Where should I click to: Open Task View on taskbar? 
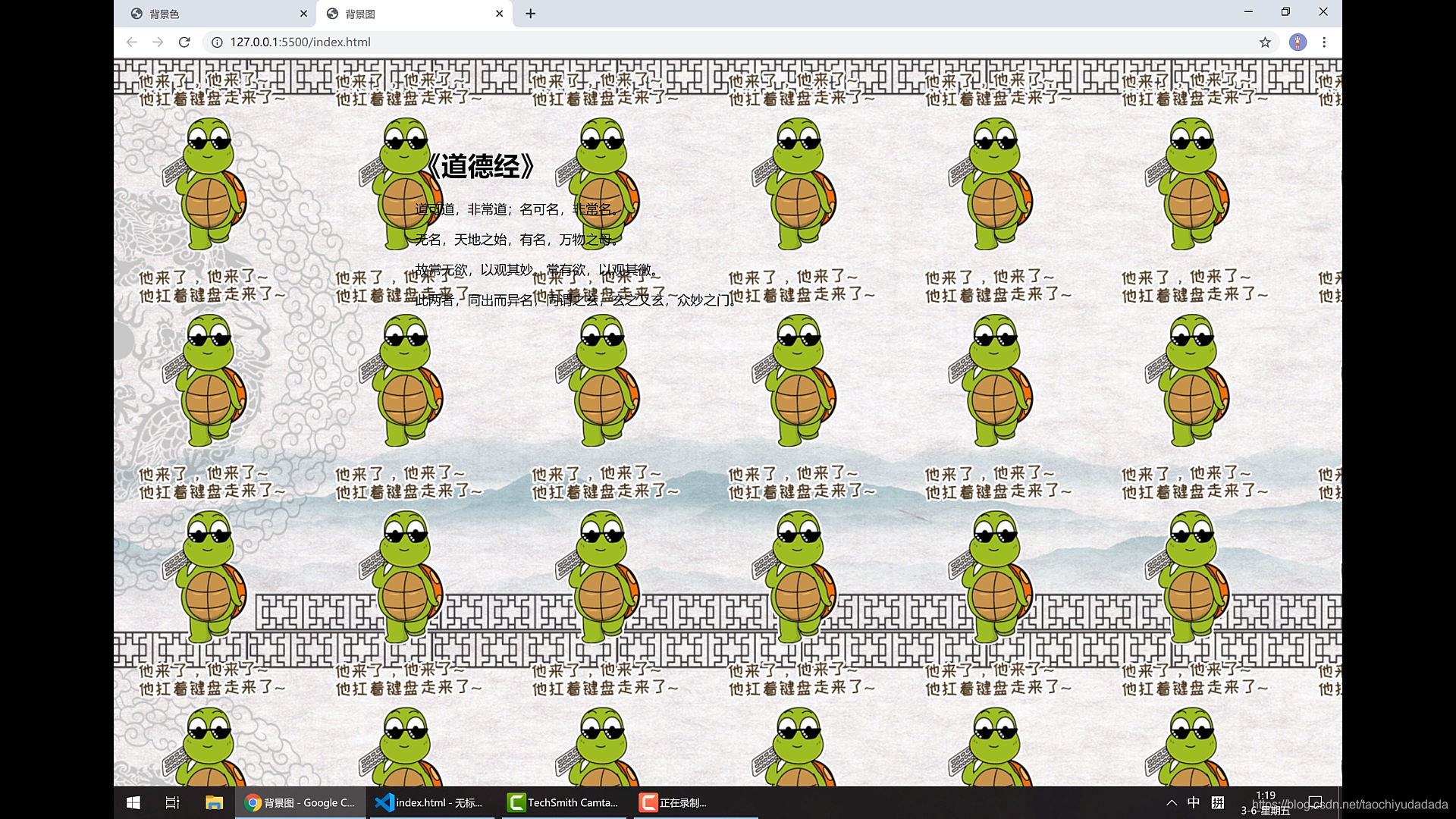coord(173,802)
